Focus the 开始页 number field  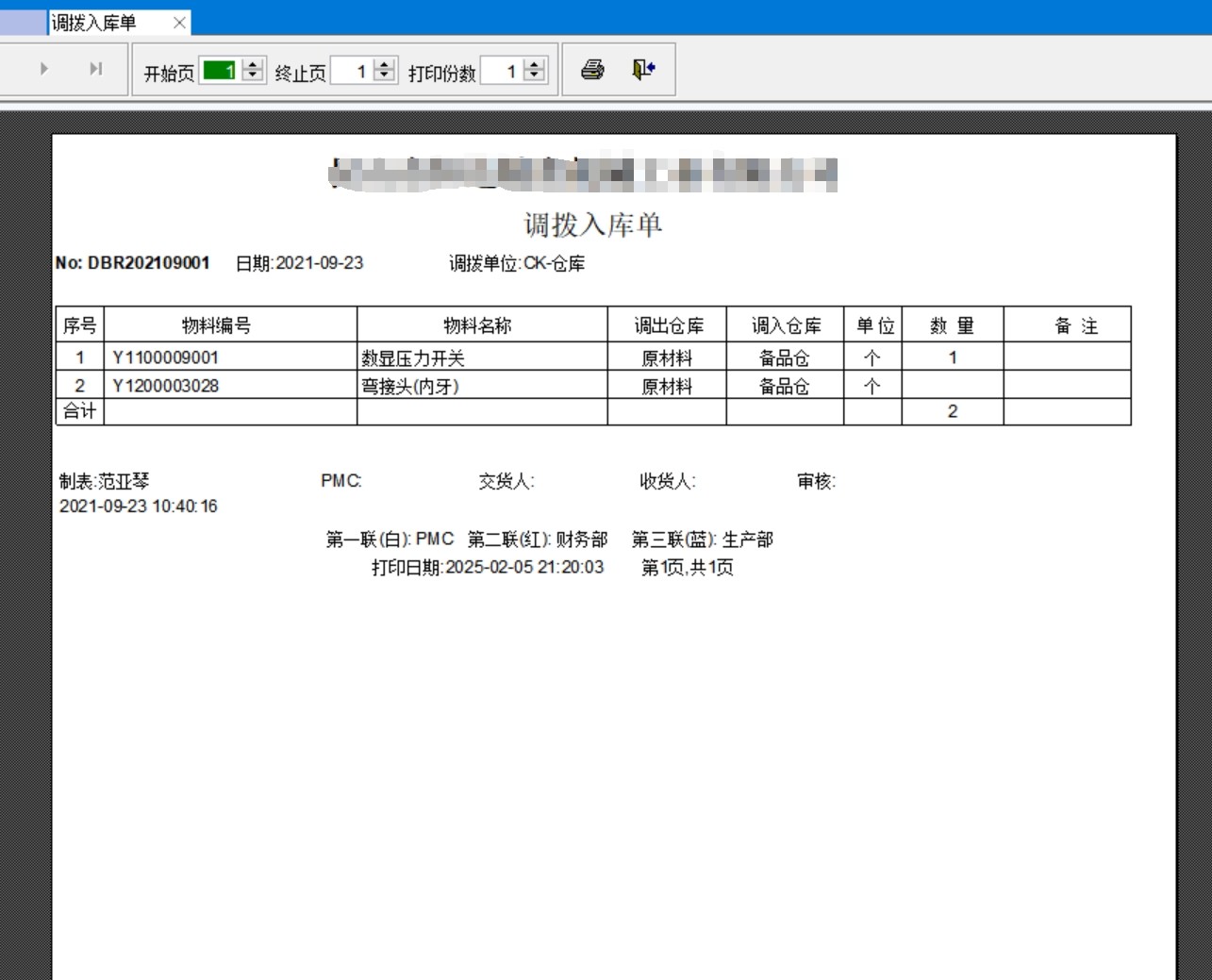[220, 72]
